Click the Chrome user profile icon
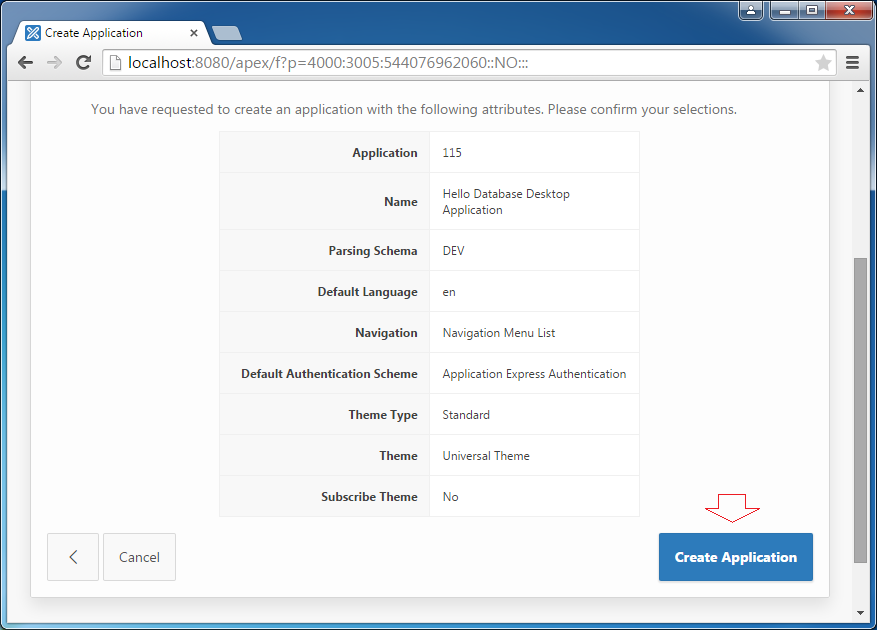 751,10
